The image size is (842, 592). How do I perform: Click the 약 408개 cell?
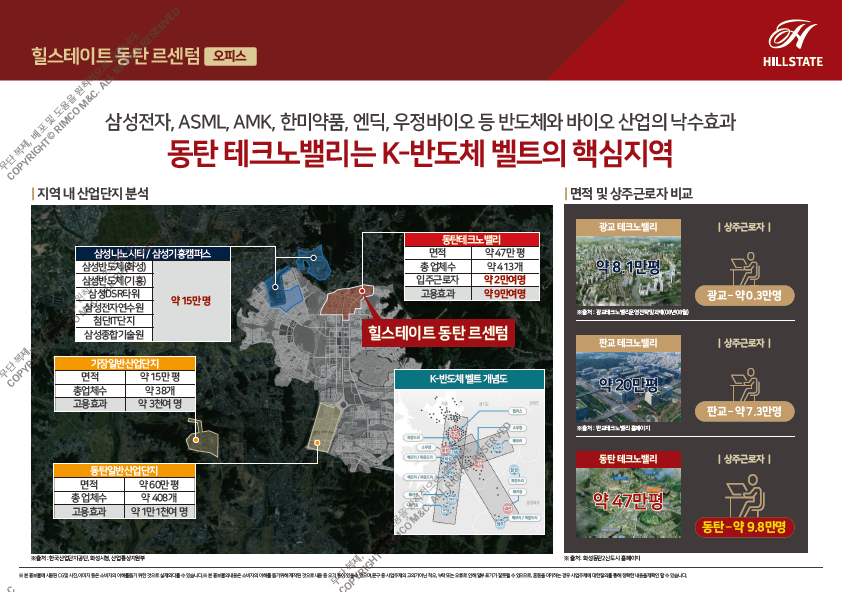pos(159,498)
